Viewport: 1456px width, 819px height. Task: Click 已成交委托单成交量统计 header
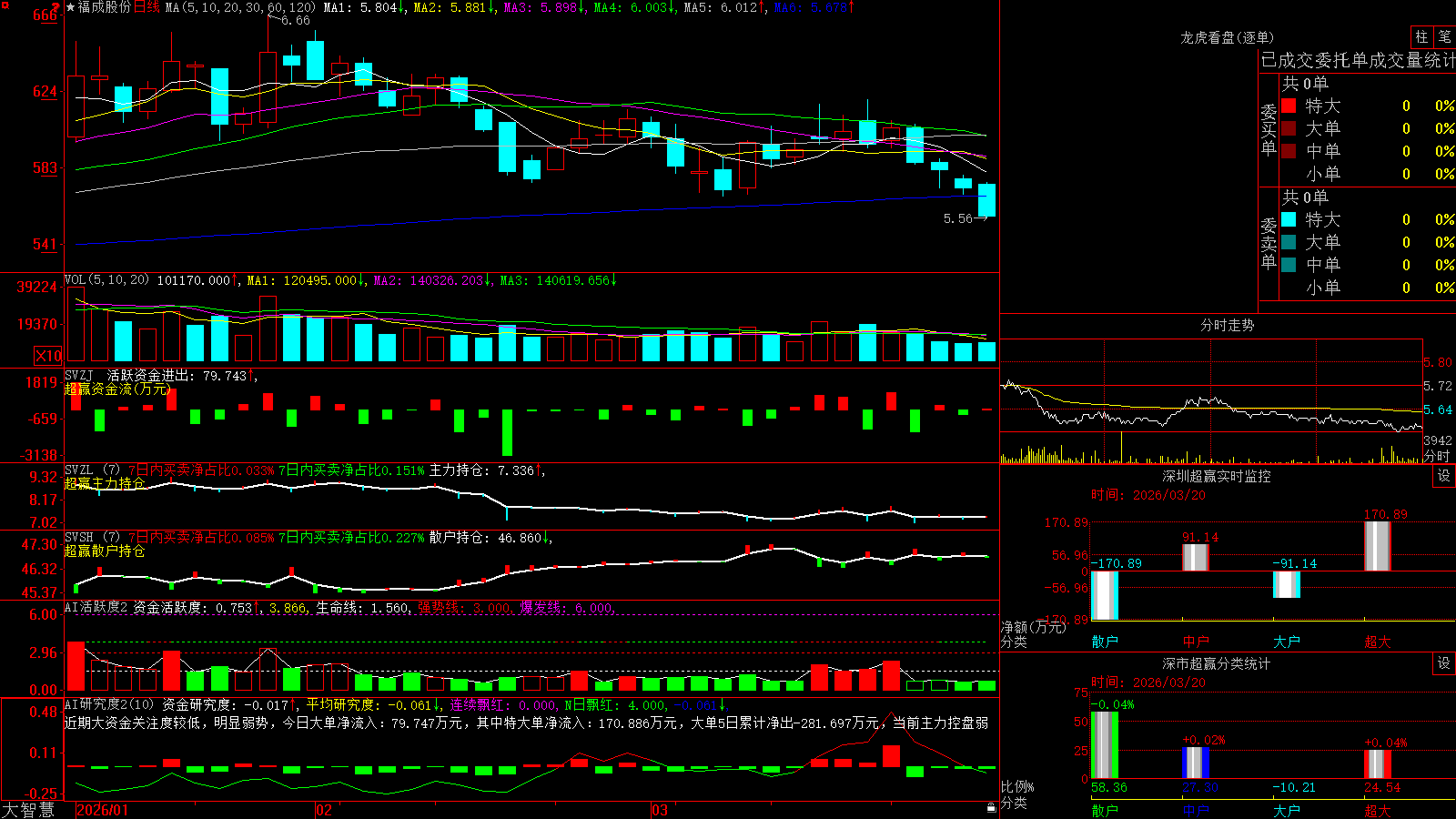(x=1358, y=60)
